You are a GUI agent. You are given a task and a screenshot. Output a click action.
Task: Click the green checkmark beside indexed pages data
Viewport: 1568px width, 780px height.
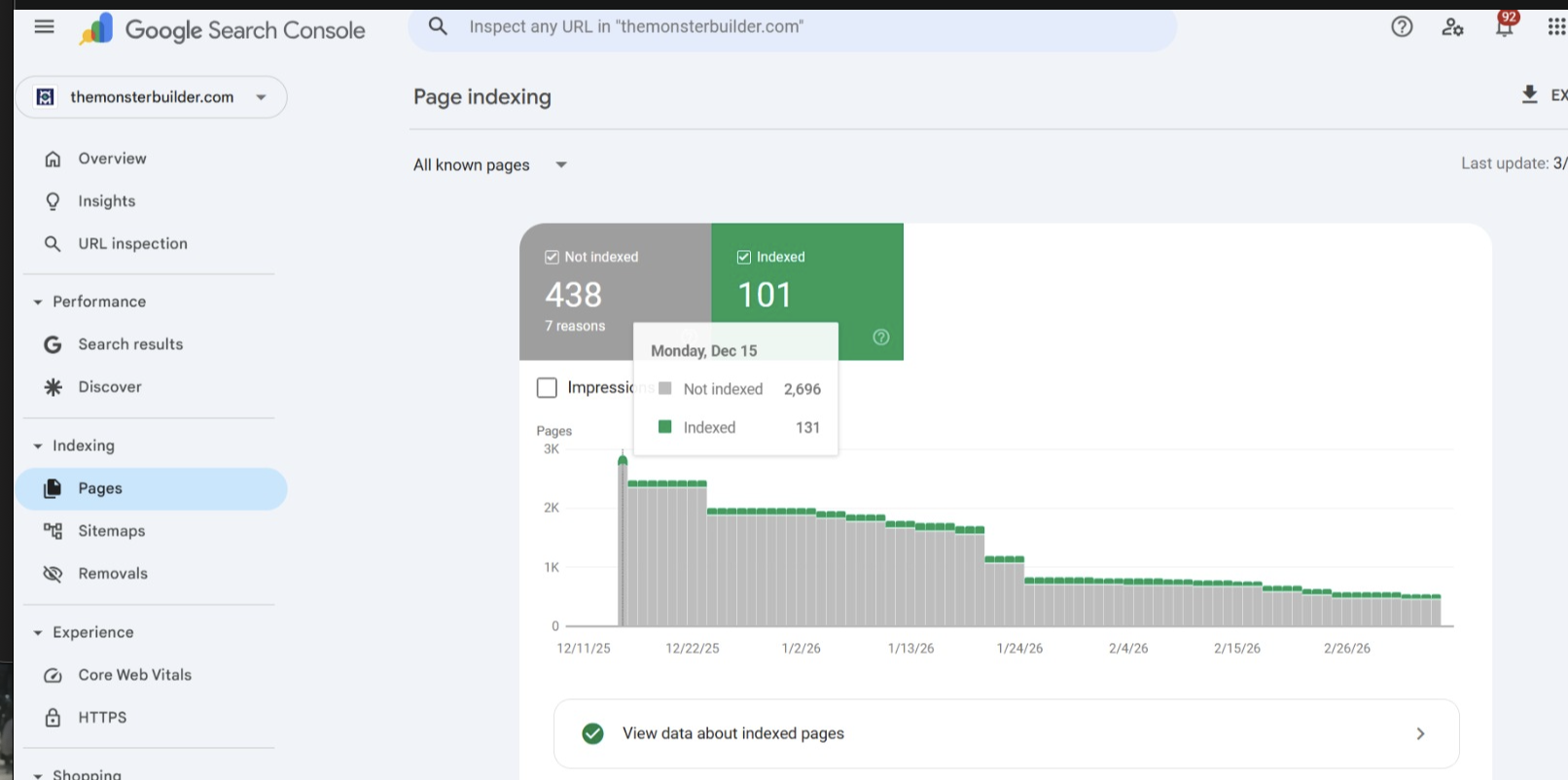coord(592,733)
